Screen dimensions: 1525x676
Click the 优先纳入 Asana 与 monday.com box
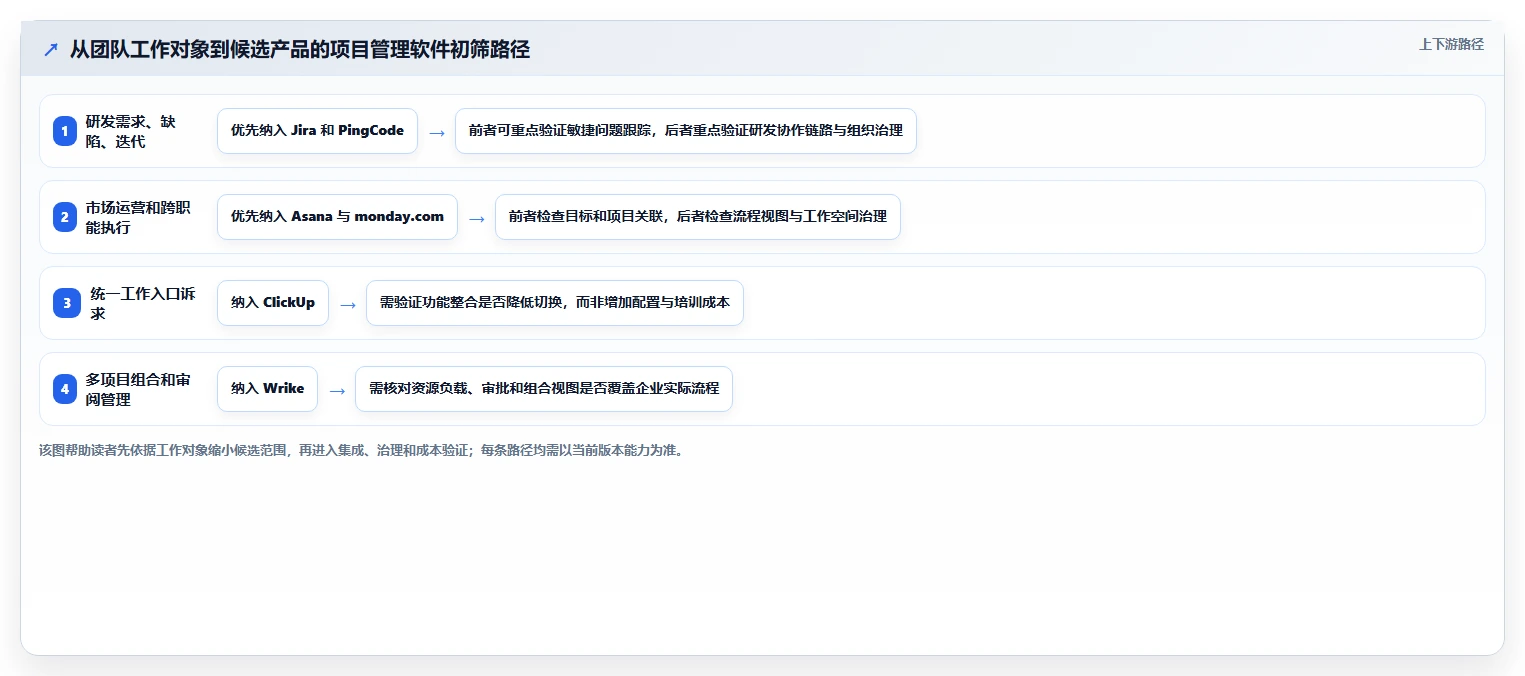click(x=337, y=217)
